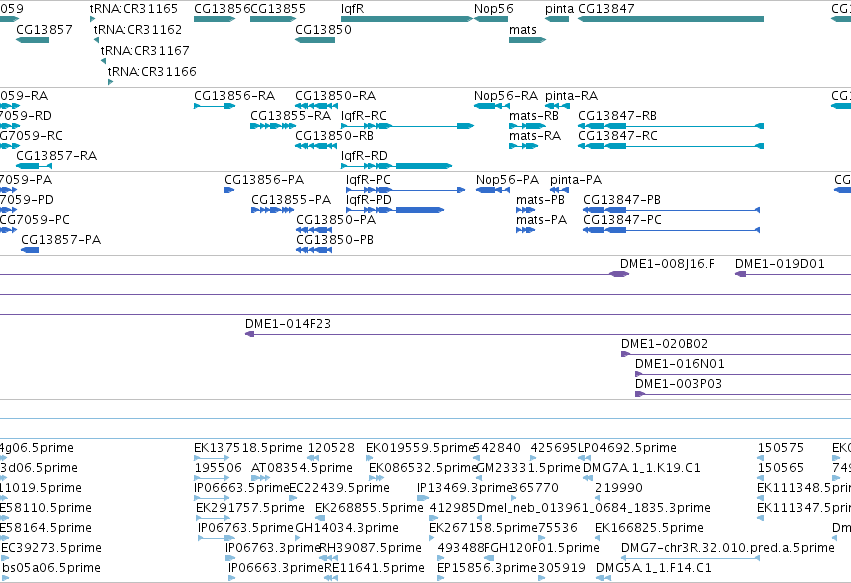Select transcript CG13850-RB
This screenshot has height=583, width=851.
click(x=316, y=146)
